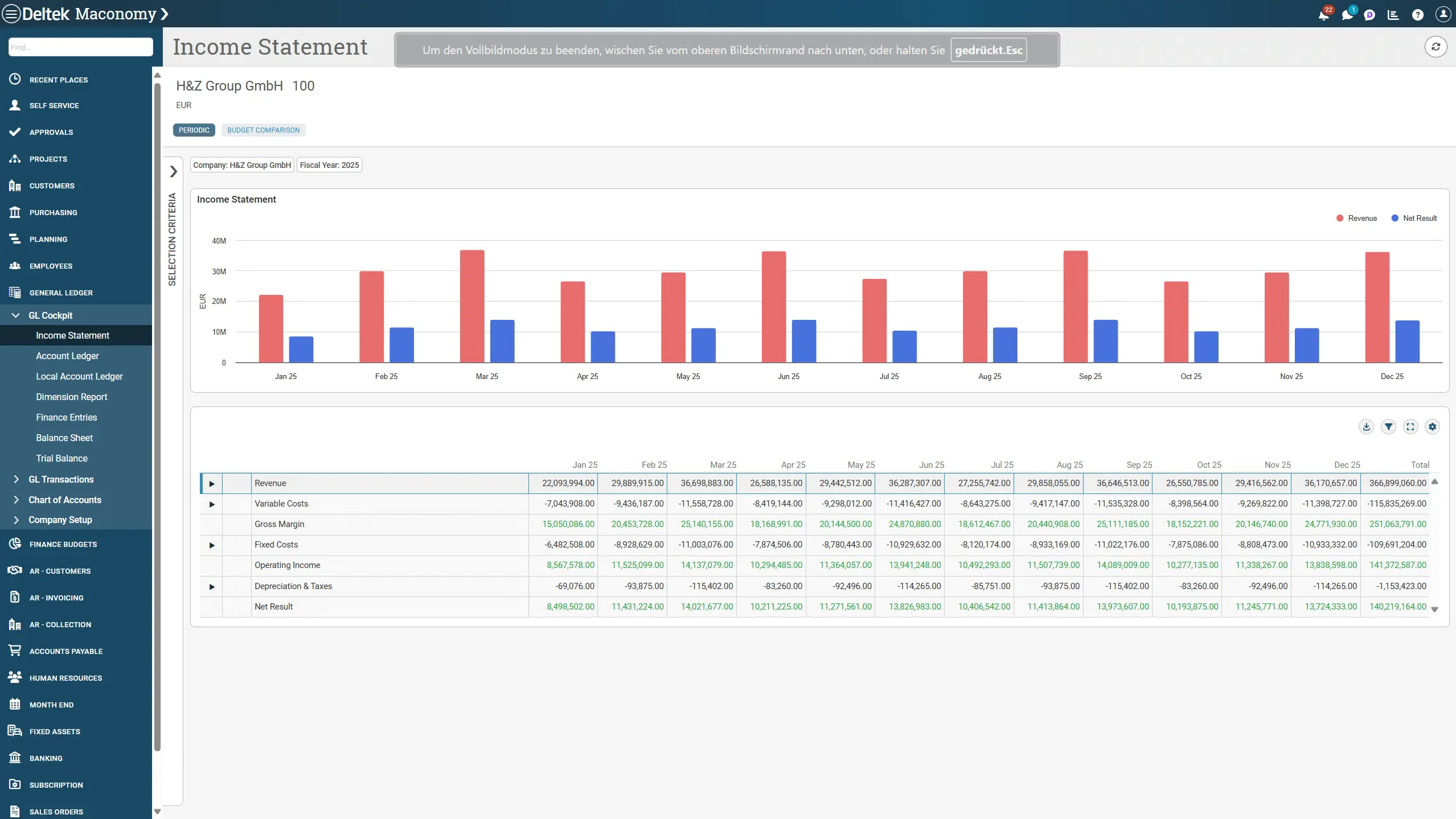Image resolution: width=1456 pixels, height=819 pixels.
Task: Open Balance Sheet in GL Cockpit menu
Action: [64, 438]
